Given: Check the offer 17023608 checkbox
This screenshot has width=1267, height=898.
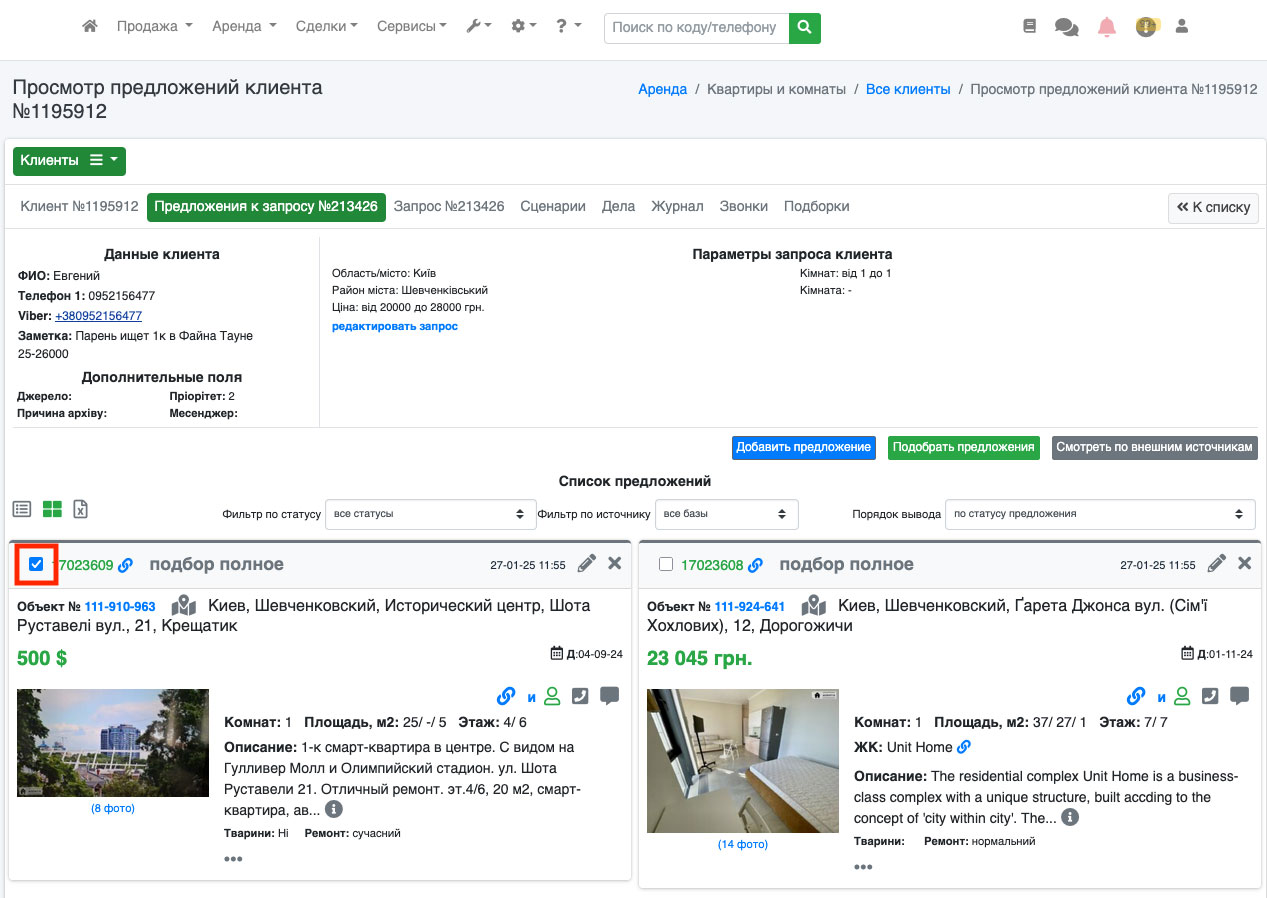Looking at the screenshot, I should pyautogui.click(x=666, y=565).
